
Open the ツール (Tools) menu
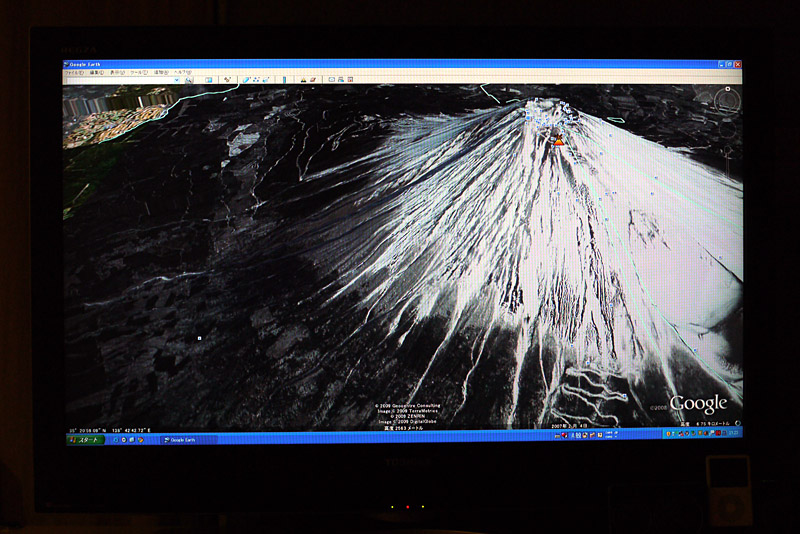[x=138, y=72]
